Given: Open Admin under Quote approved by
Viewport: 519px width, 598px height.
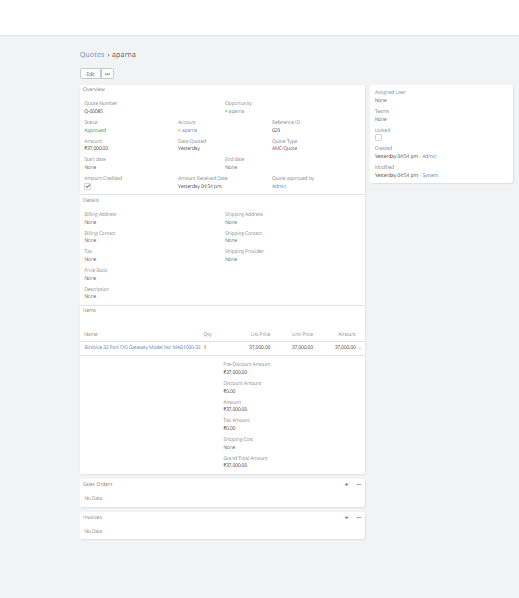Looking at the screenshot, I should (x=279, y=186).
